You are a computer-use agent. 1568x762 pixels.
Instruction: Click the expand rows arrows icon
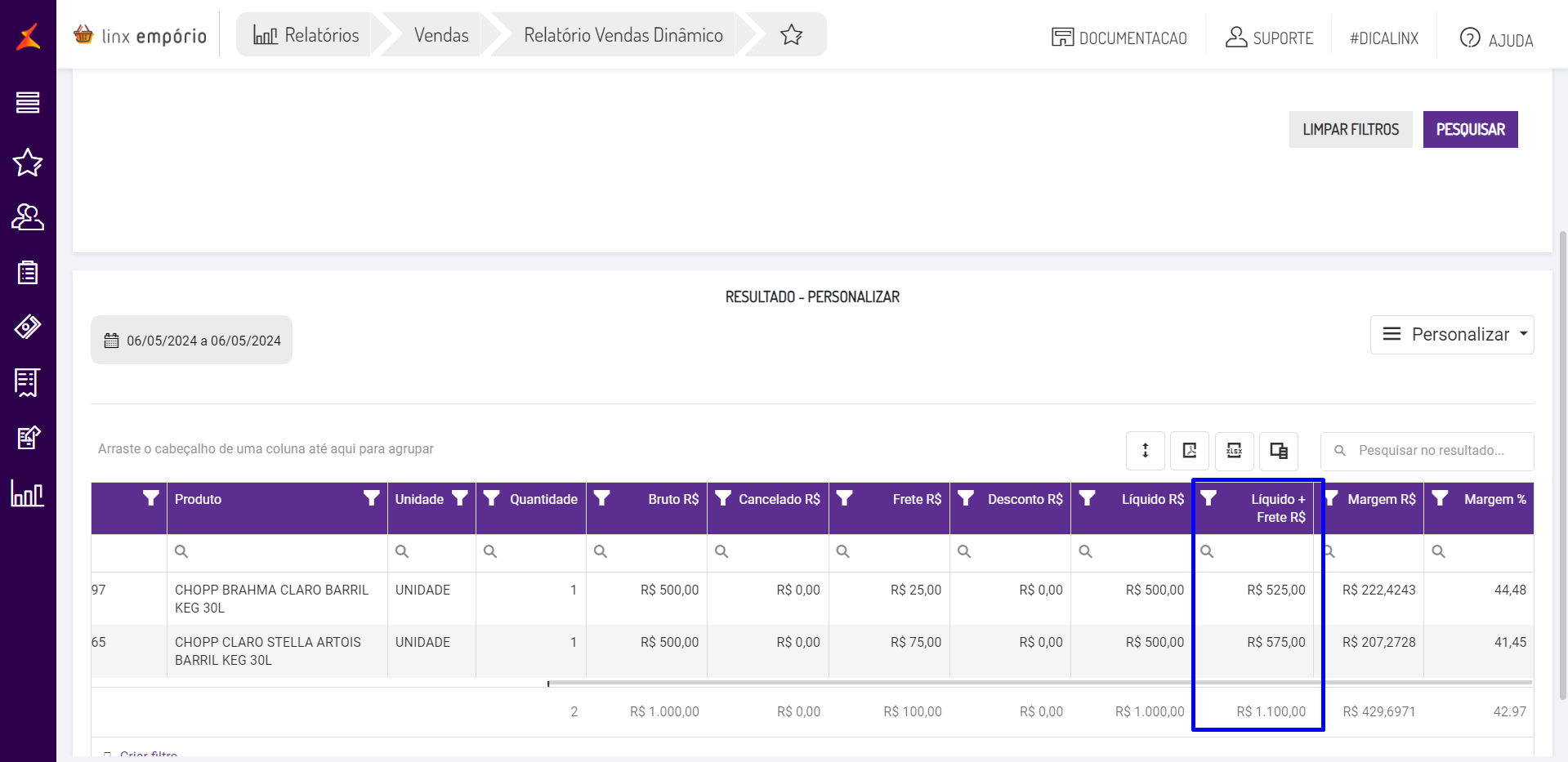[1145, 450]
